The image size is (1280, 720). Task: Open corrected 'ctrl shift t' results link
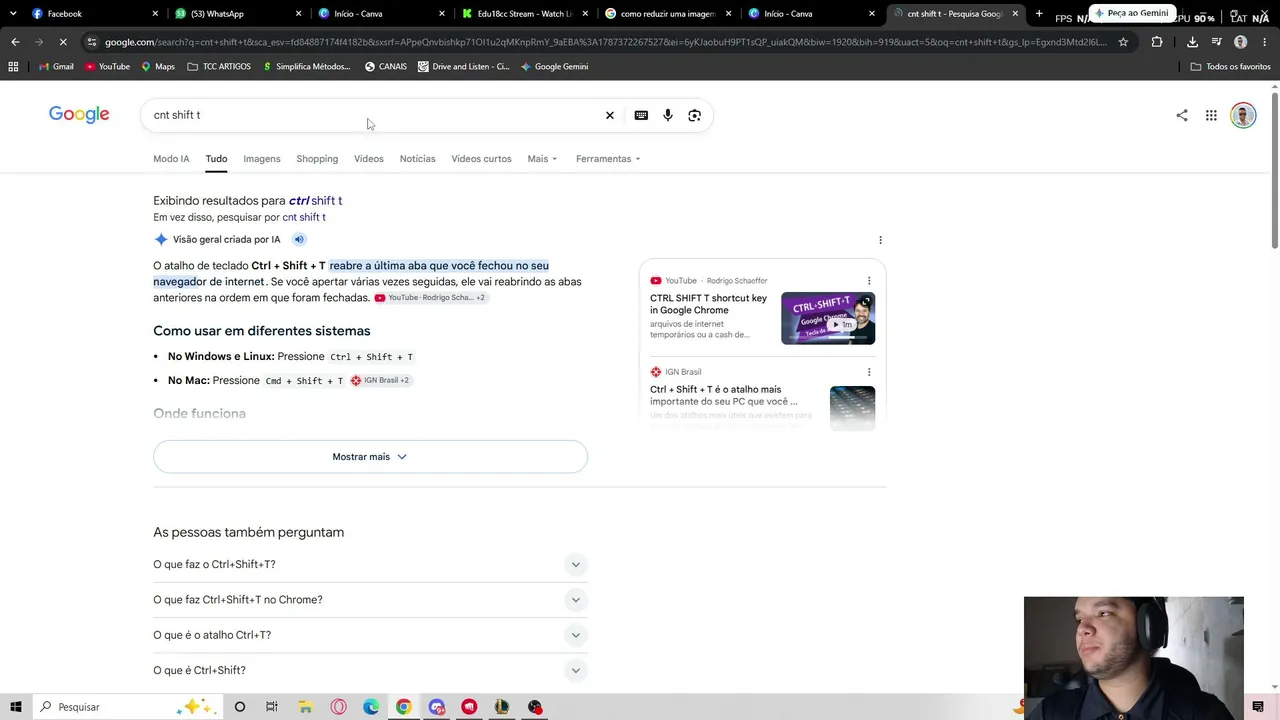(x=315, y=201)
